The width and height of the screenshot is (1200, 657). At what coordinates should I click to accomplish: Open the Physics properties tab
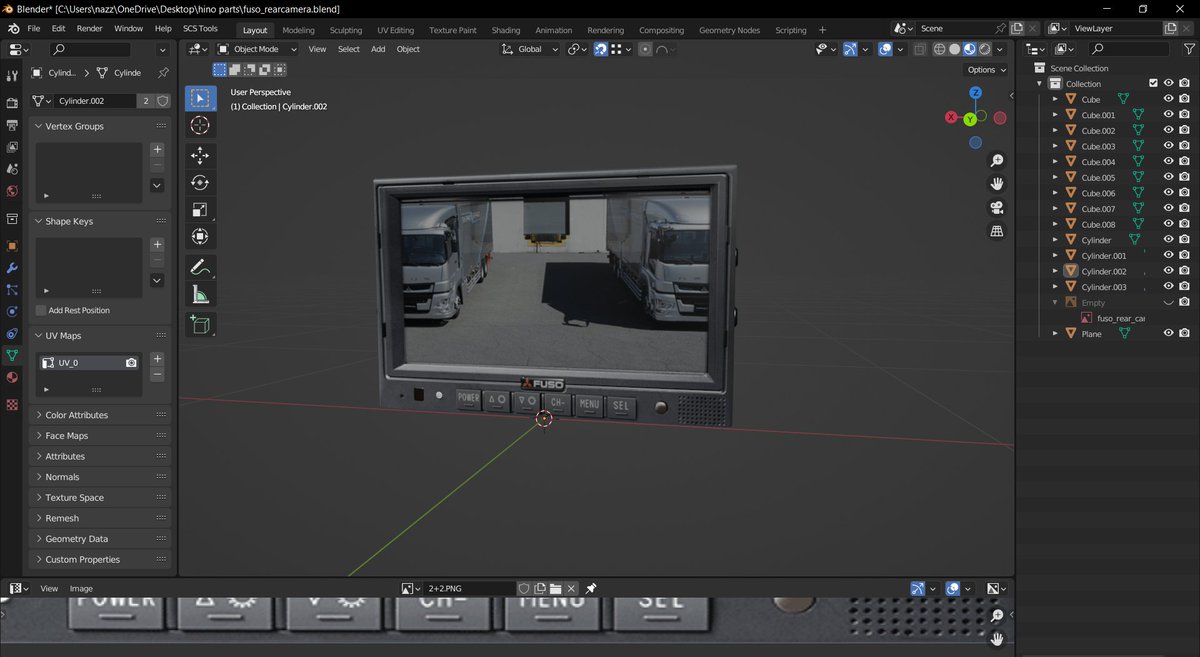tap(12, 311)
